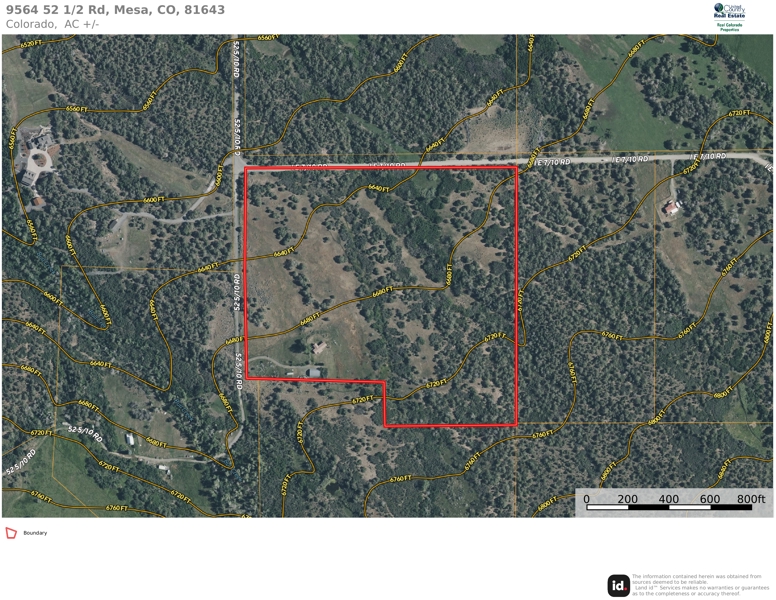Click the red-roofed house east of parcel
Viewport: 776px width, 600px height.
click(671, 208)
